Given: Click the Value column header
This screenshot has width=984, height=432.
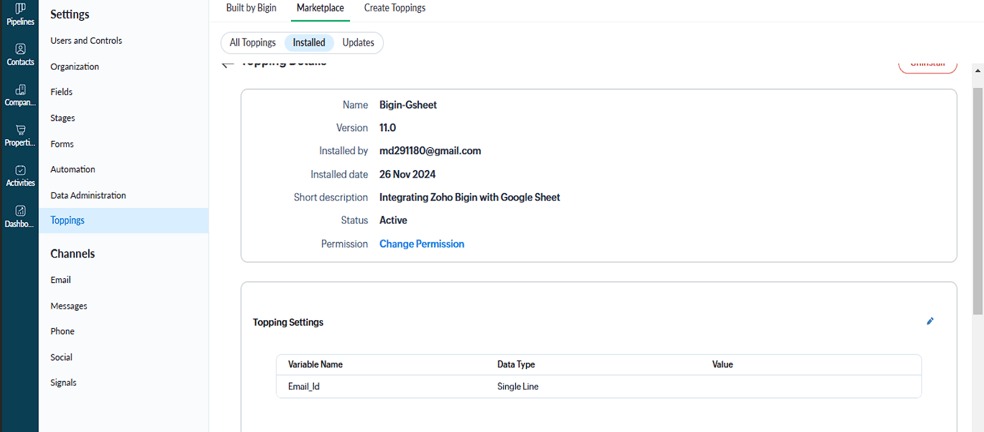Looking at the screenshot, I should pyautogui.click(x=722, y=364).
